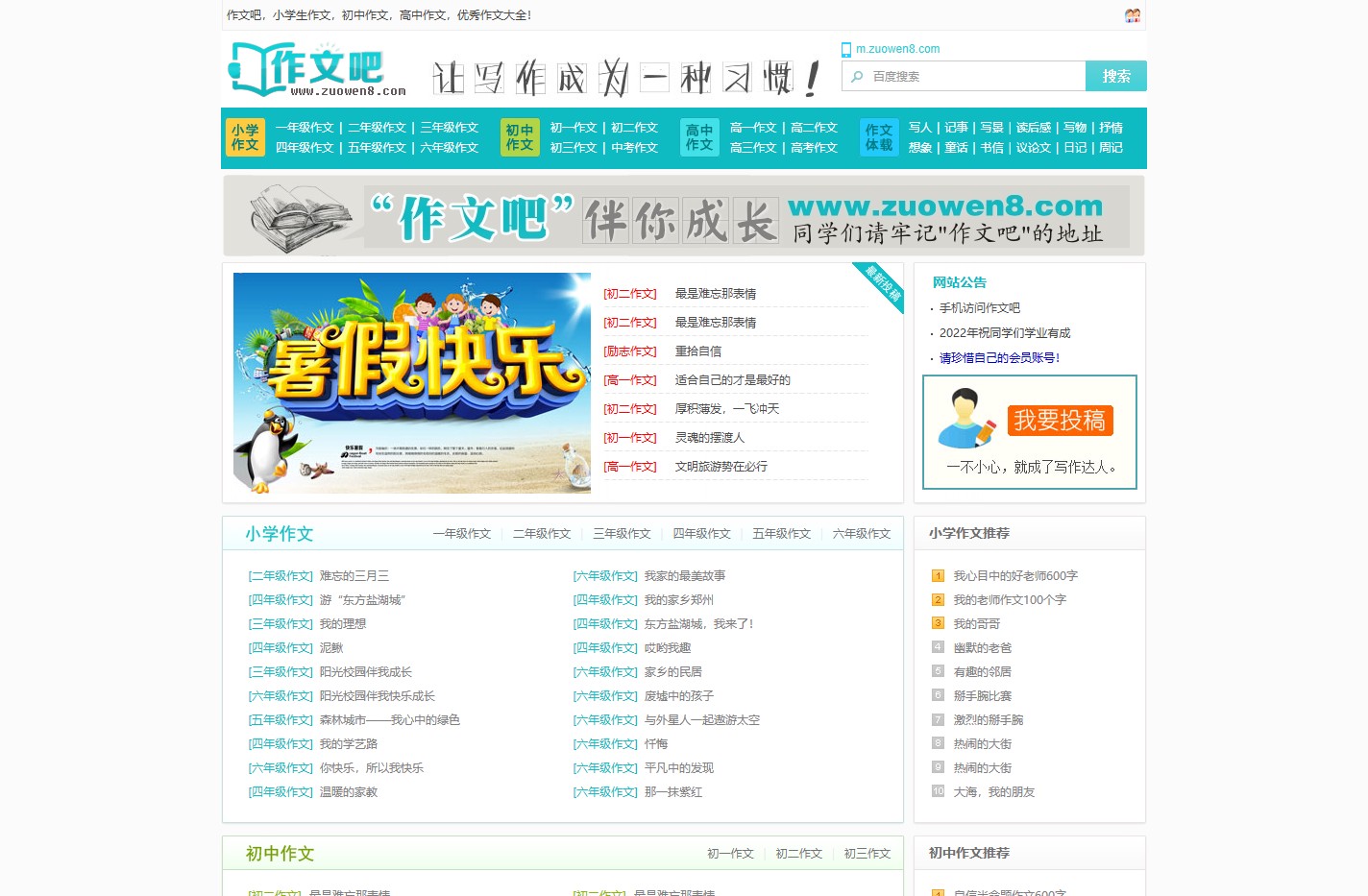This screenshot has width=1368, height=896.
Task: Click the 作文吧 site logo
Action: 317,69
